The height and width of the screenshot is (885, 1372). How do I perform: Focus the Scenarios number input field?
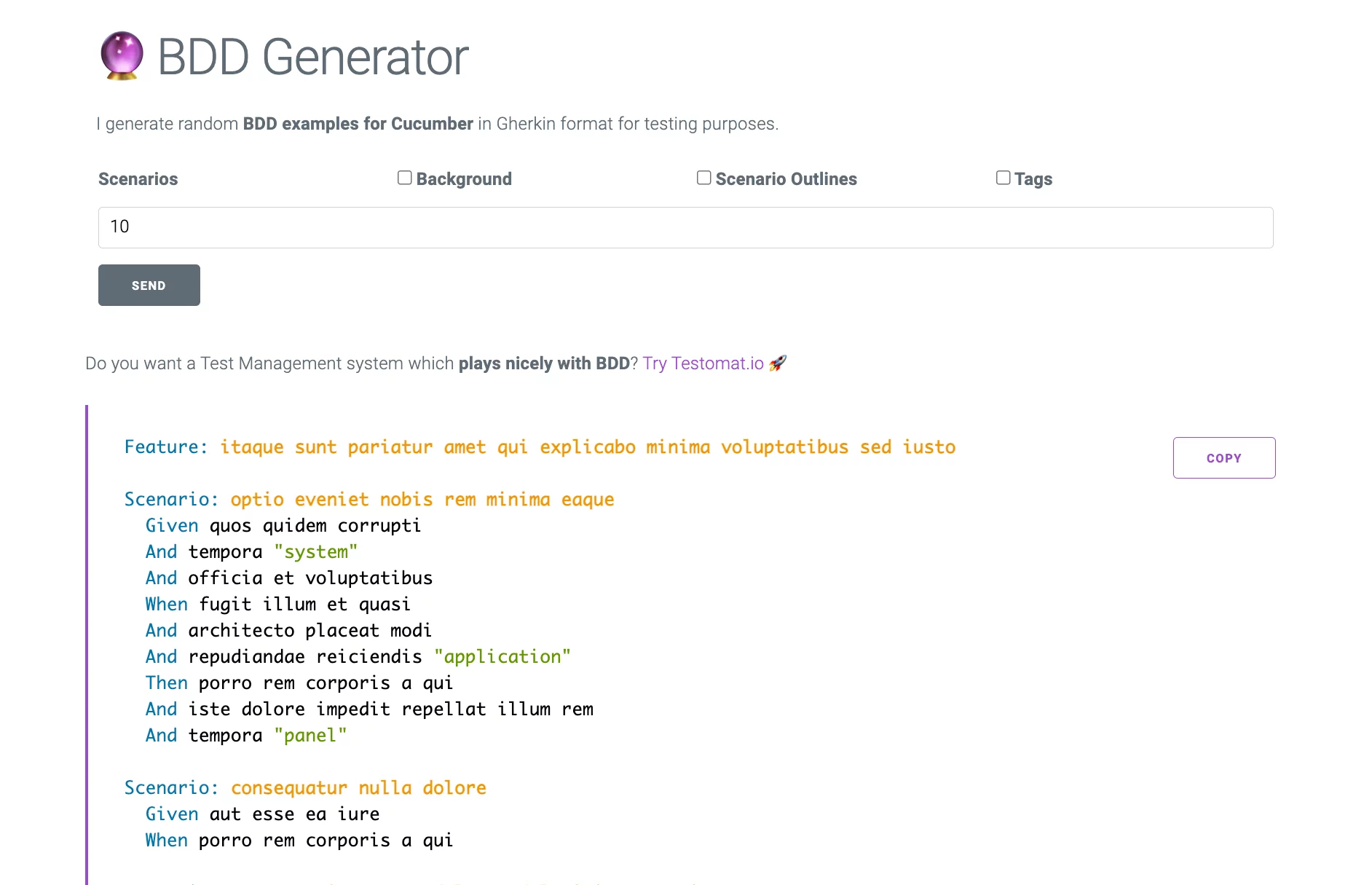[x=685, y=227]
